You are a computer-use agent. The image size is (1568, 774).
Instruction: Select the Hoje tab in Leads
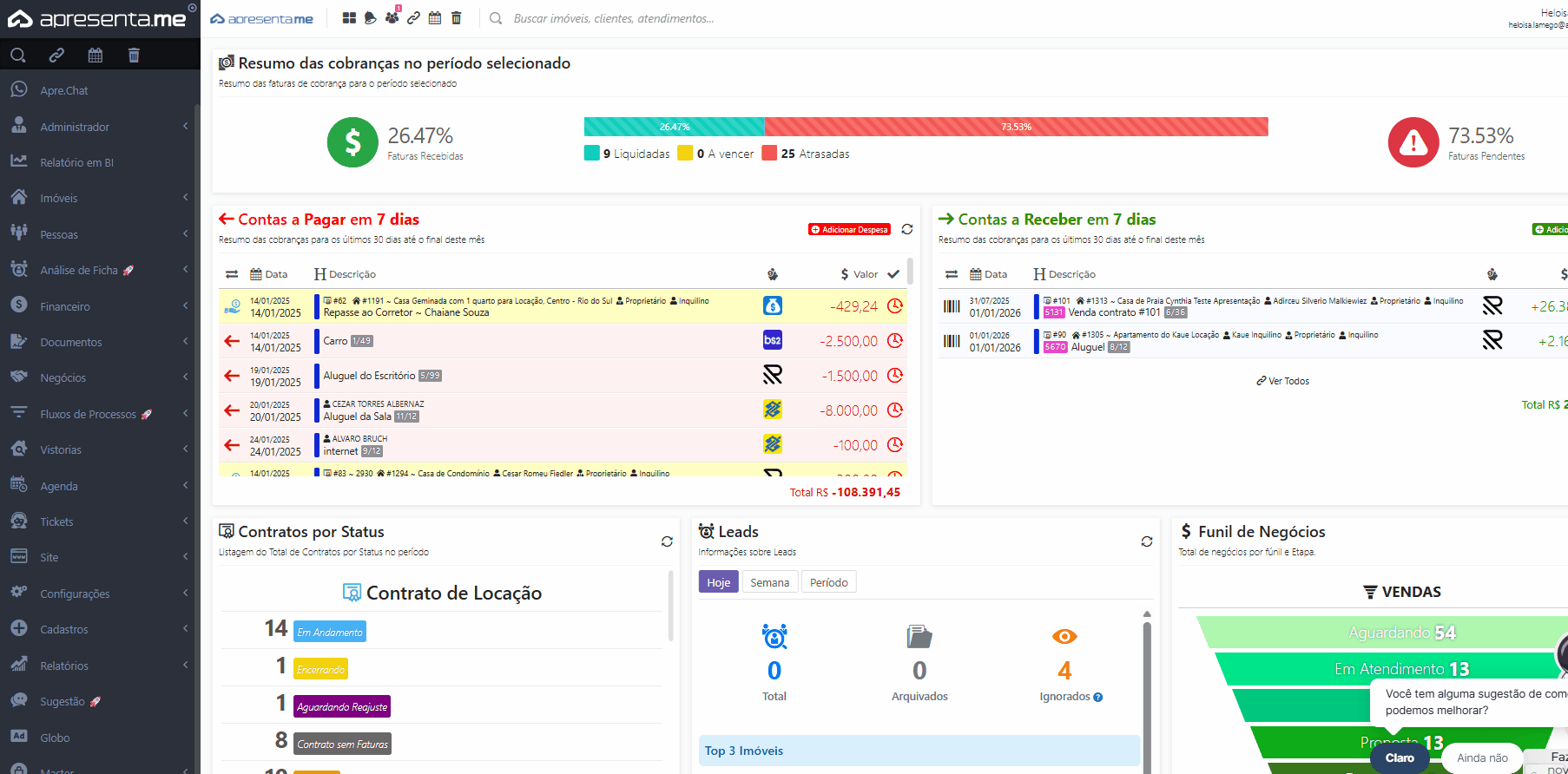[x=718, y=582]
